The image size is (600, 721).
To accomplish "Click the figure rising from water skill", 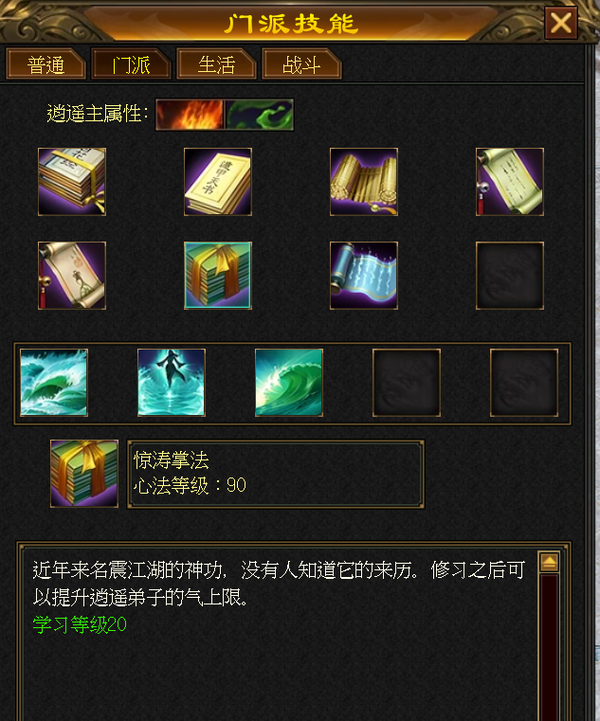I will pos(171,383).
